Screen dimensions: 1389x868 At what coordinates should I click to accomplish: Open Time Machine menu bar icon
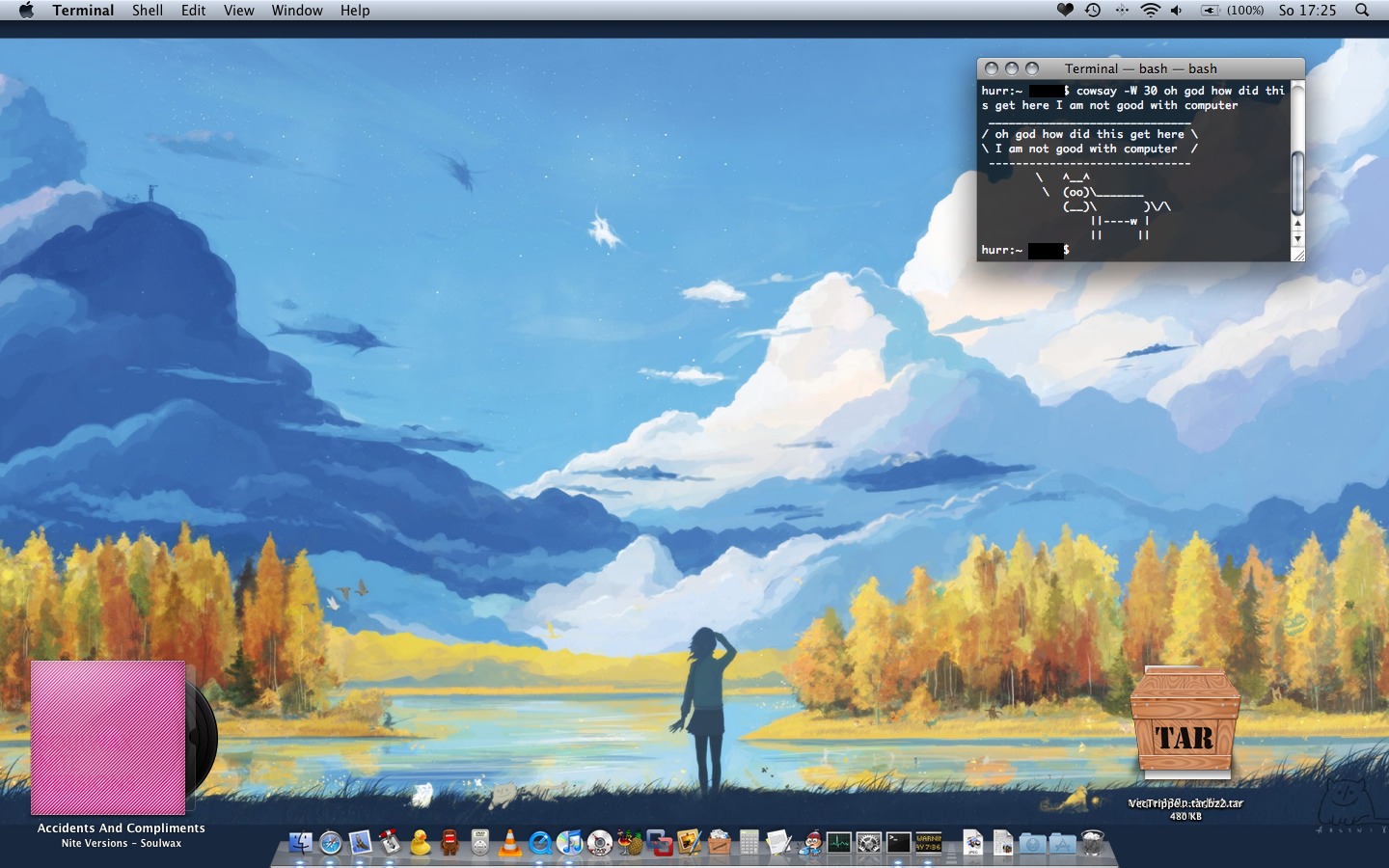pos(1093,11)
